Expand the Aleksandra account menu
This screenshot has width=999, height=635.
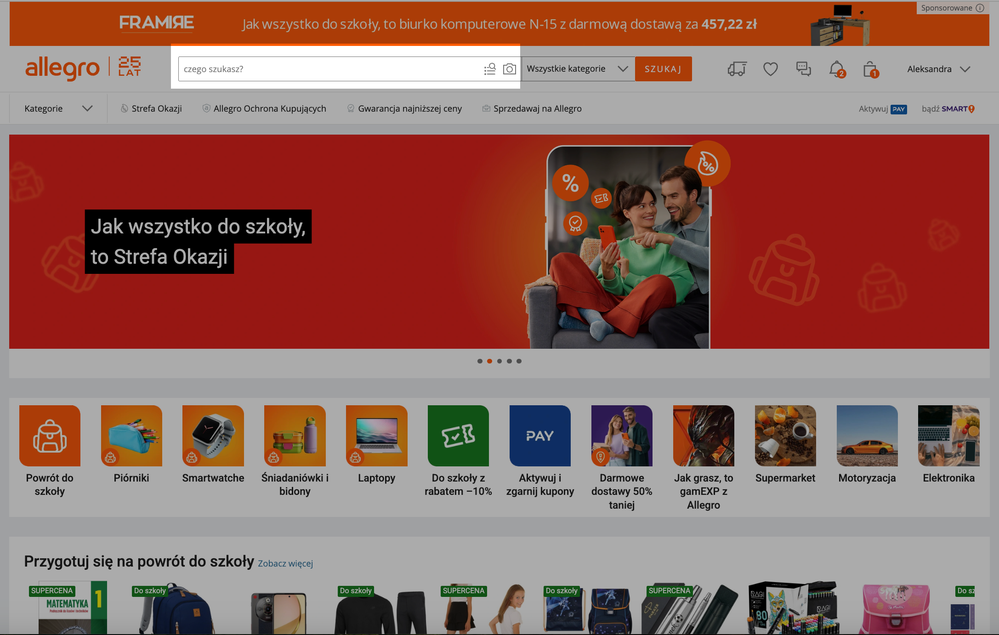938,69
